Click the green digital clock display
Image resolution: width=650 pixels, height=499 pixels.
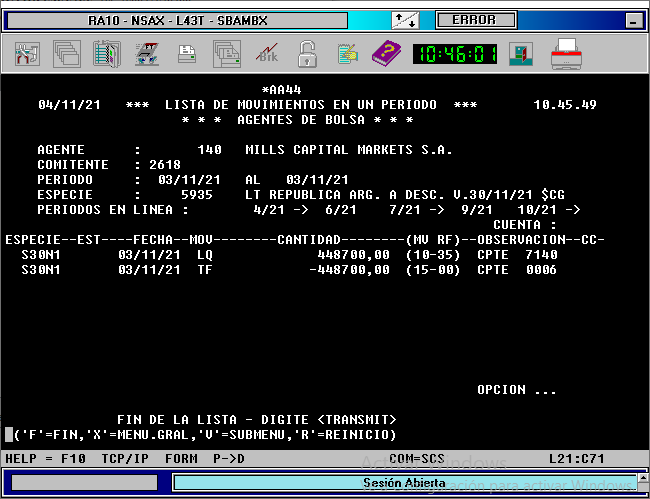tap(455, 54)
